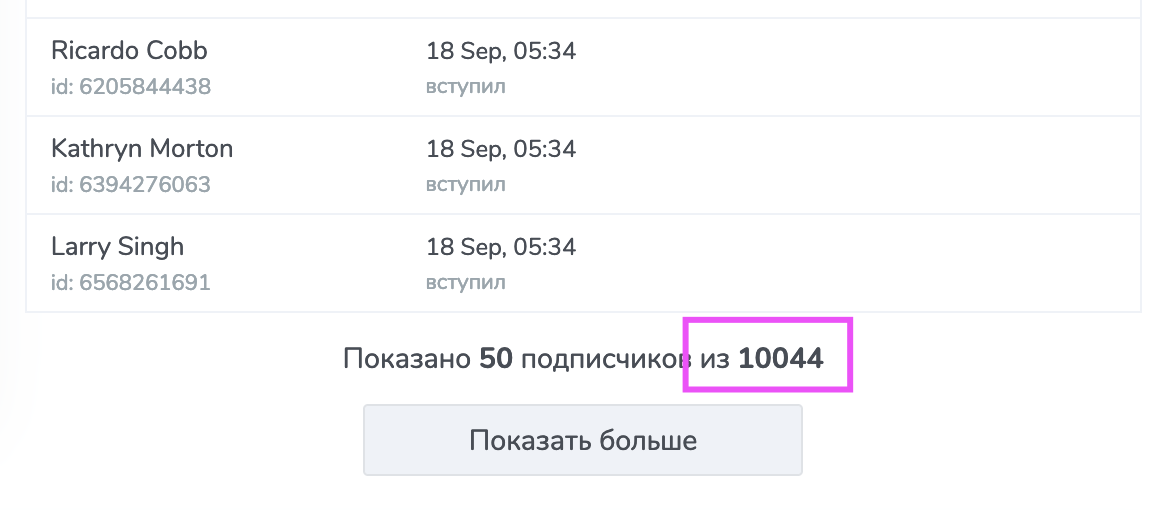Image resolution: width=1168 pixels, height=510 pixels.
Task: Select the 18 Sep date for Kathryn Morton
Action: [x=500, y=149]
